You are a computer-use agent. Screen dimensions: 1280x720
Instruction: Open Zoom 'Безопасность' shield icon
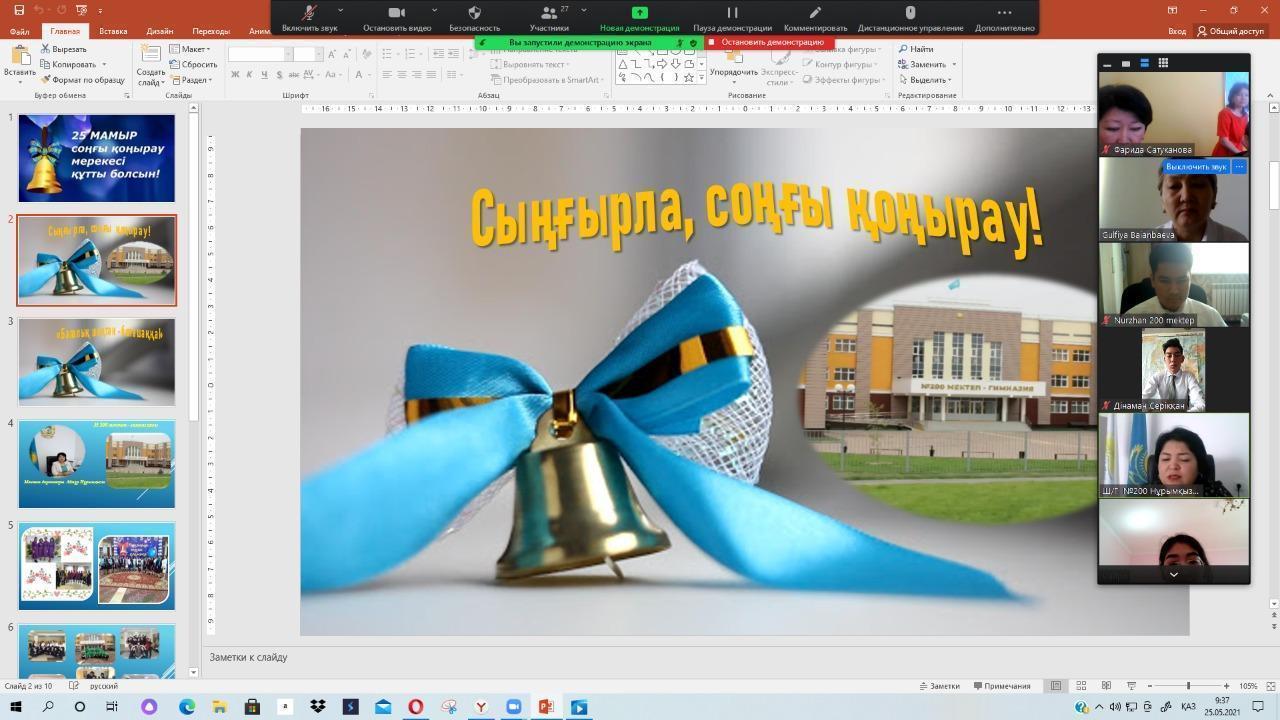[x=474, y=13]
